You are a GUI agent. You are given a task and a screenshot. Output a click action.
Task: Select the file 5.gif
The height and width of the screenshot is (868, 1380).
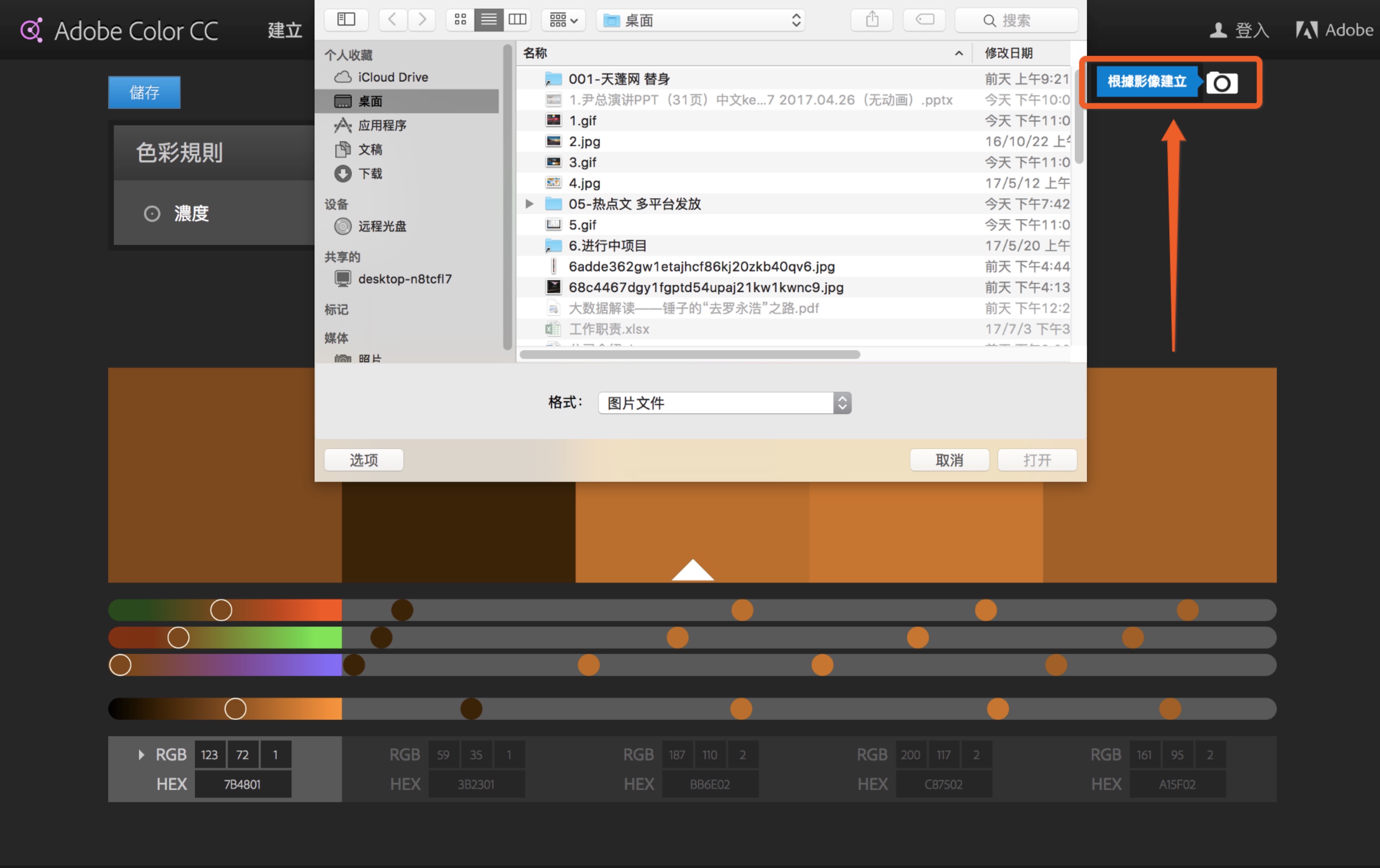pos(793,225)
